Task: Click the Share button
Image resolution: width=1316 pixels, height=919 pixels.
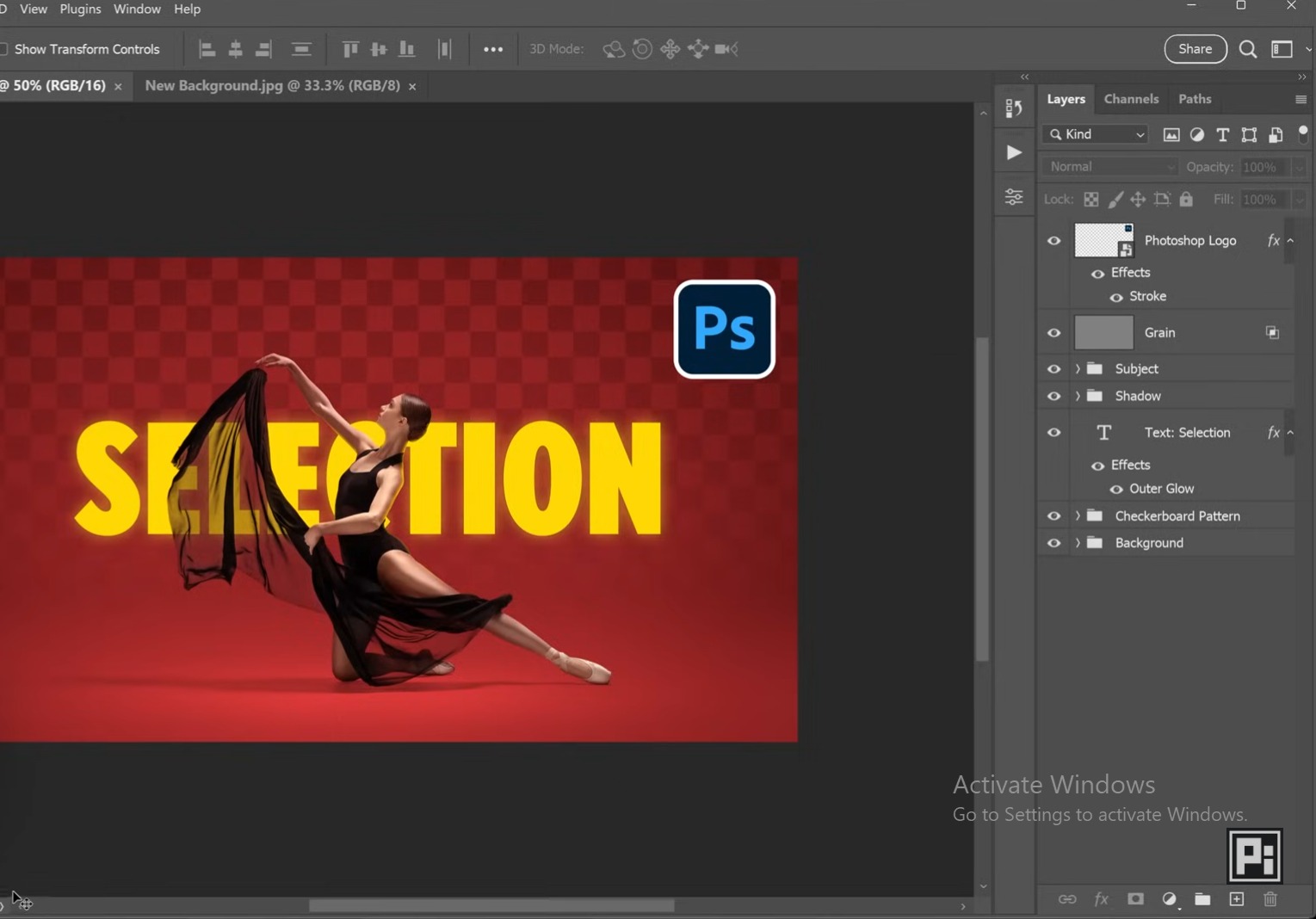Action: [x=1196, y=49]
